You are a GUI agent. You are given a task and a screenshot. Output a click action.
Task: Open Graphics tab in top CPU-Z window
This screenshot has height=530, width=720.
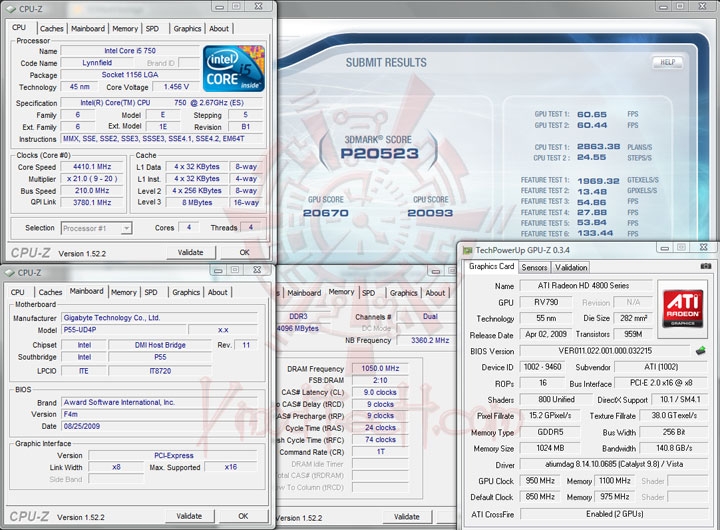click(187, 28)
